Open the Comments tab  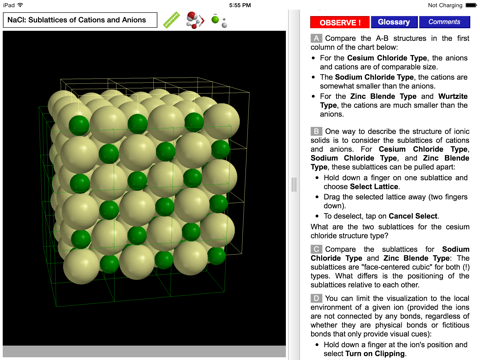(444, 22)
